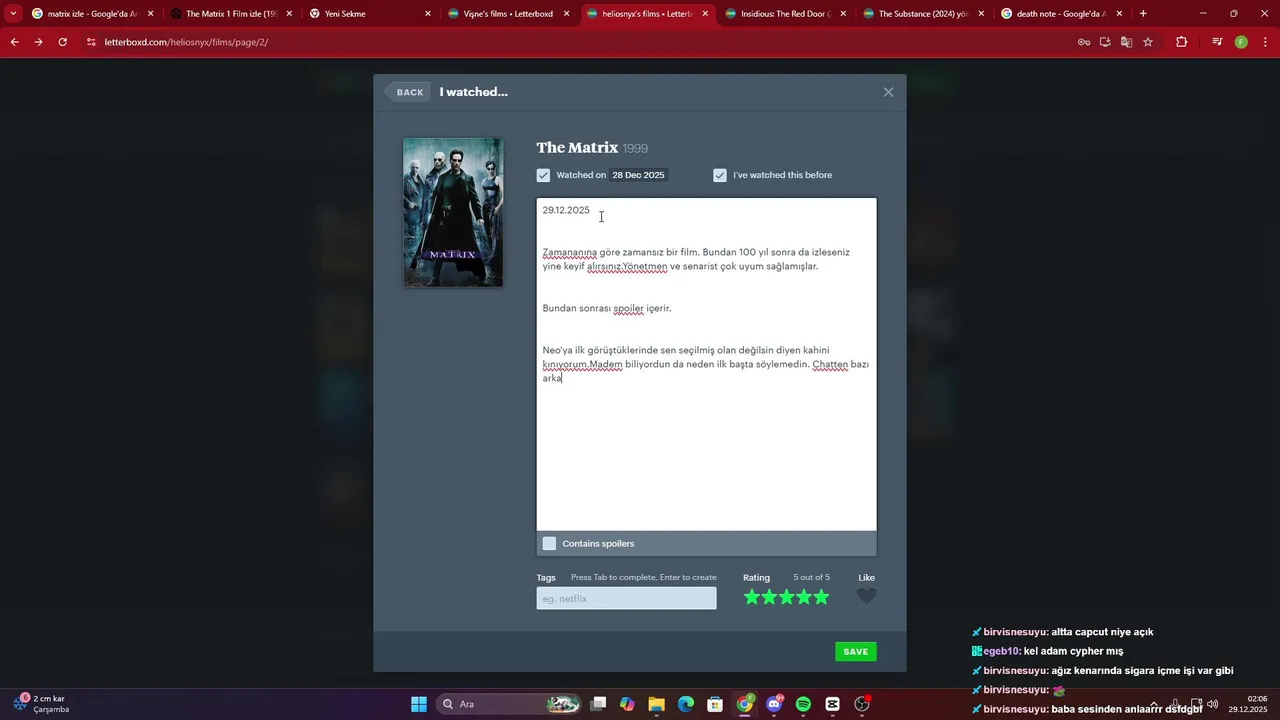Open the Chrome three-dot menu
The image size is (1280, 720).
point(1265,42)
